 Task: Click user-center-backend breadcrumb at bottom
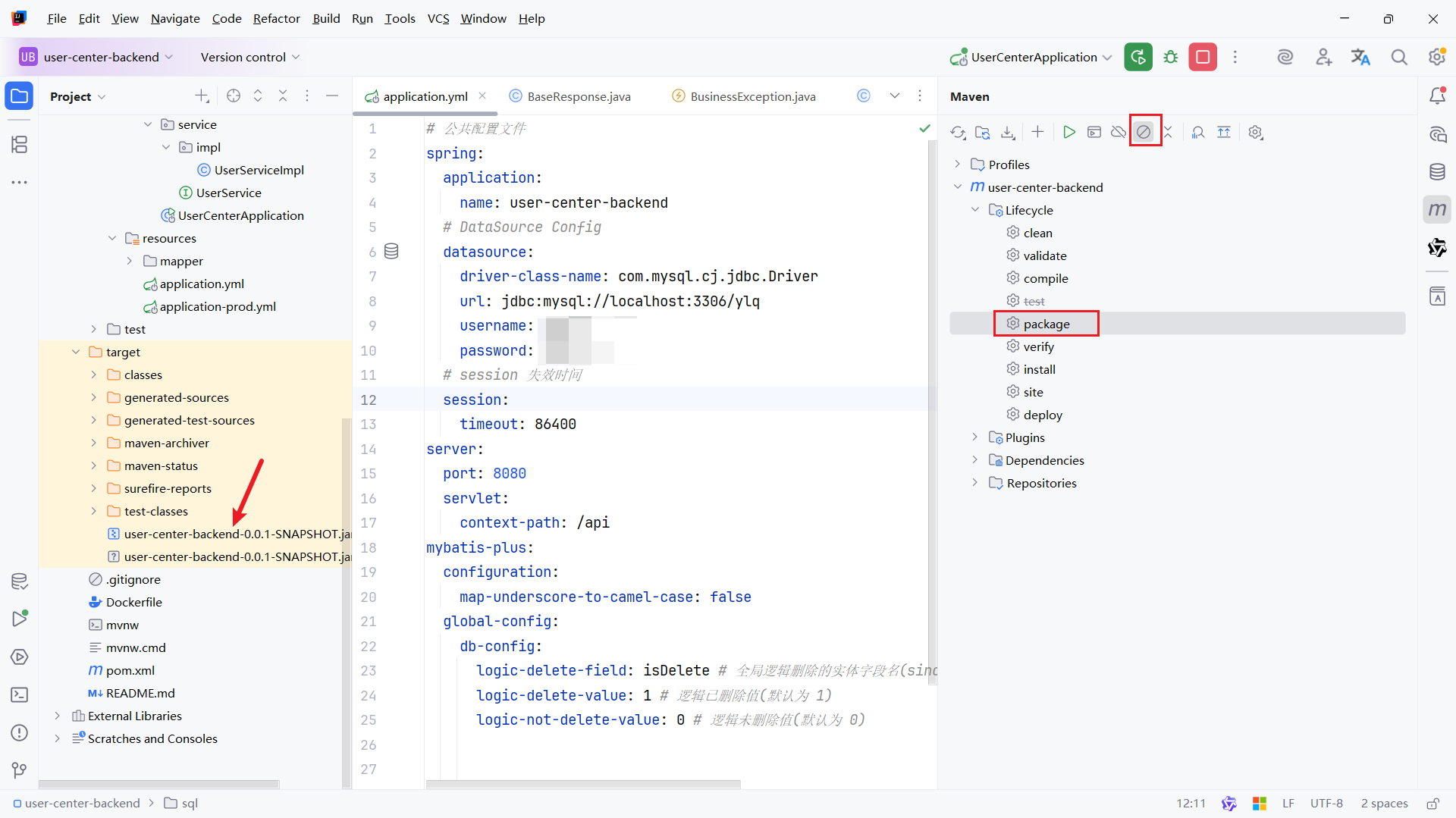(x=76, y=803)
